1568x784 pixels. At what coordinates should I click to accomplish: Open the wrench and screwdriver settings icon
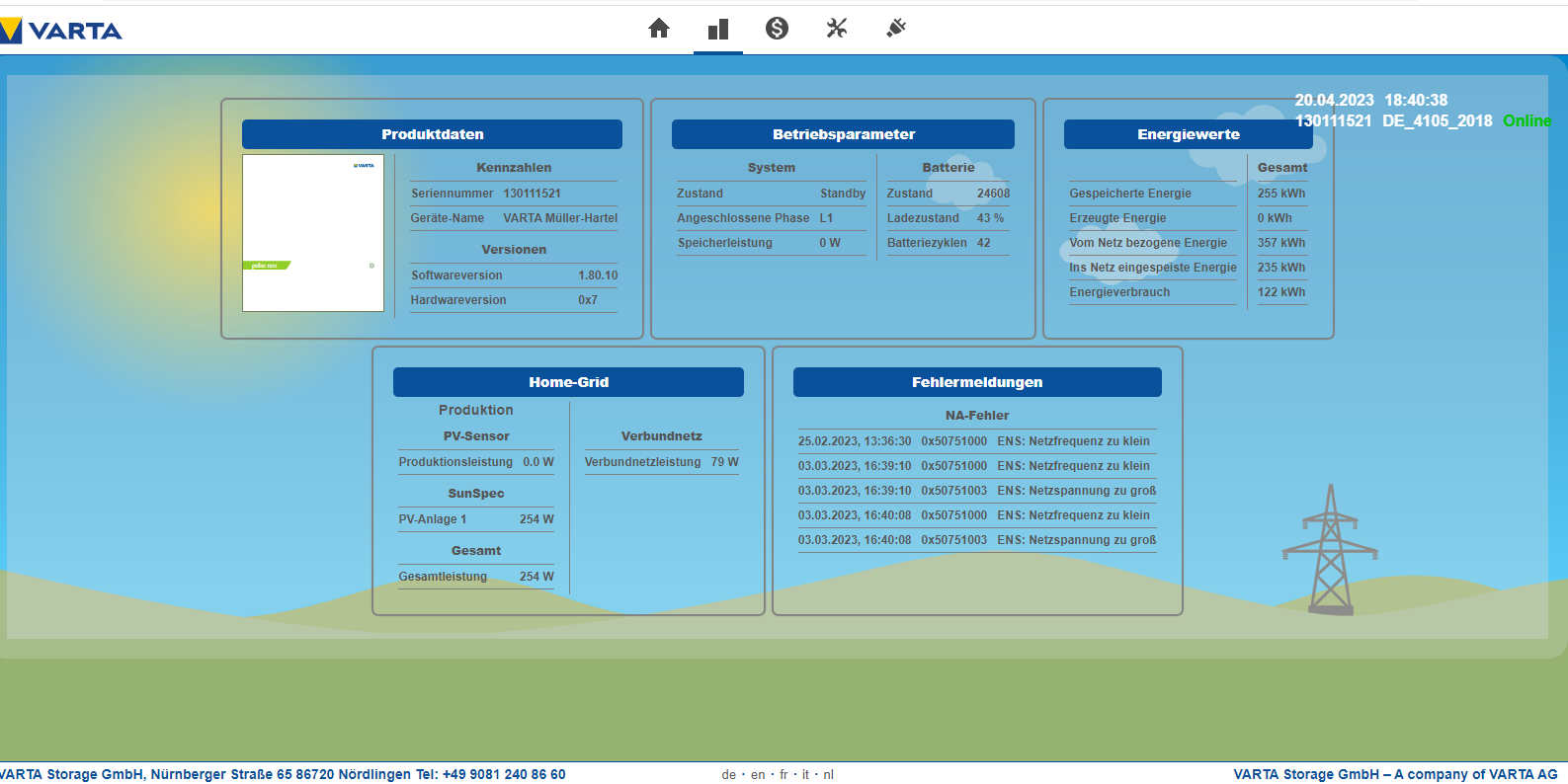click(837, 28)
